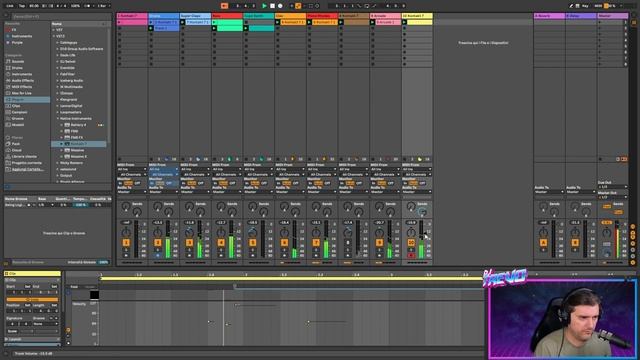
Task: Open All Channels dropdown on track 3
Action: 195,174
